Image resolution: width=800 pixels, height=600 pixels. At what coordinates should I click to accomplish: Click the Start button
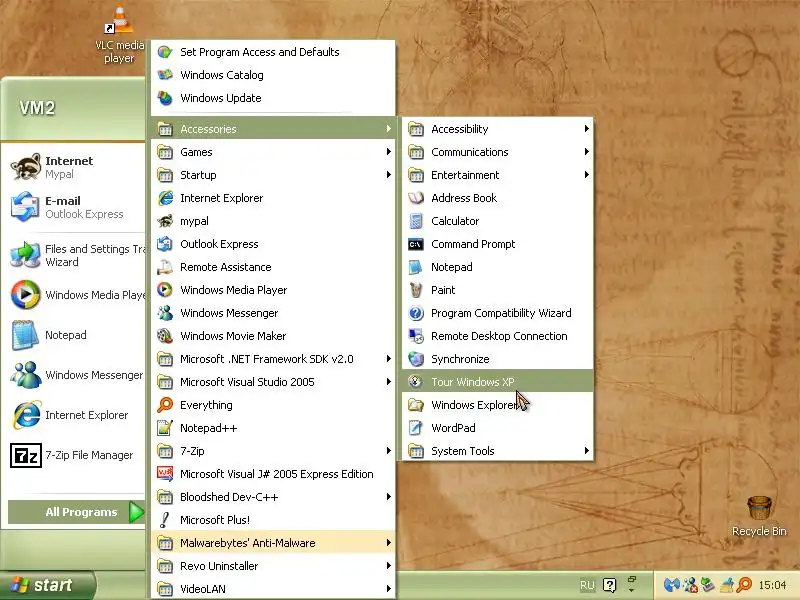coord(47,585)
